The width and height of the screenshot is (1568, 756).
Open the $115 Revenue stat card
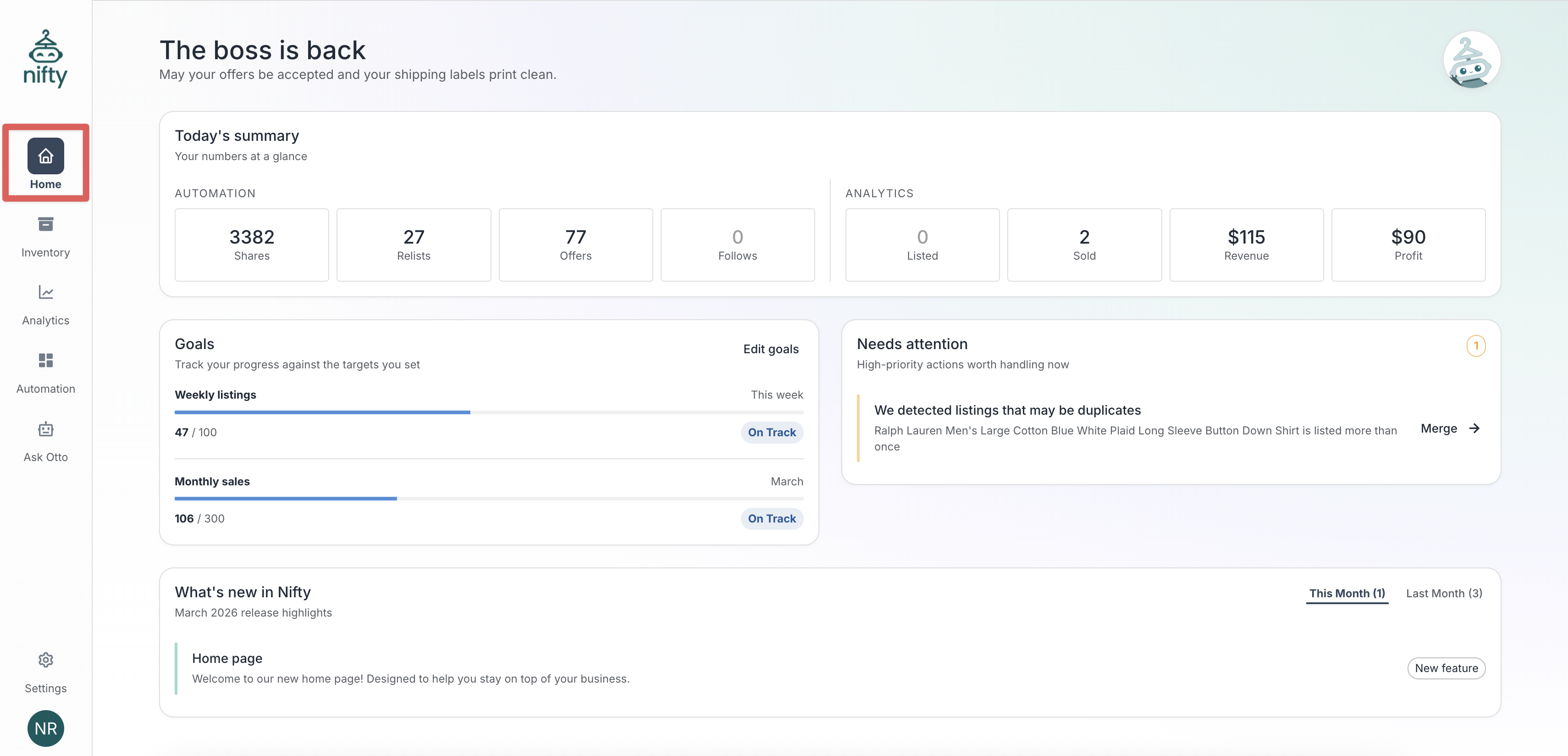(x=1245, y=245)
